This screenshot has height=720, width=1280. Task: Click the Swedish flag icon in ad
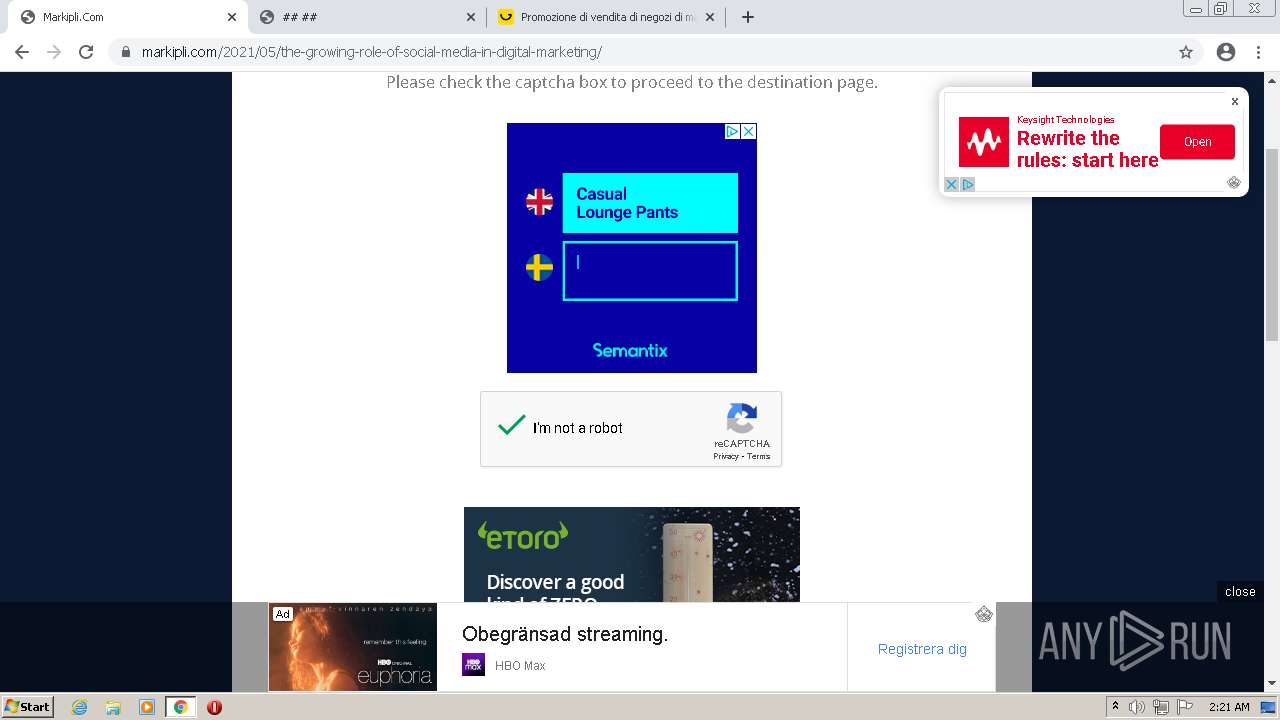(539, 267)
